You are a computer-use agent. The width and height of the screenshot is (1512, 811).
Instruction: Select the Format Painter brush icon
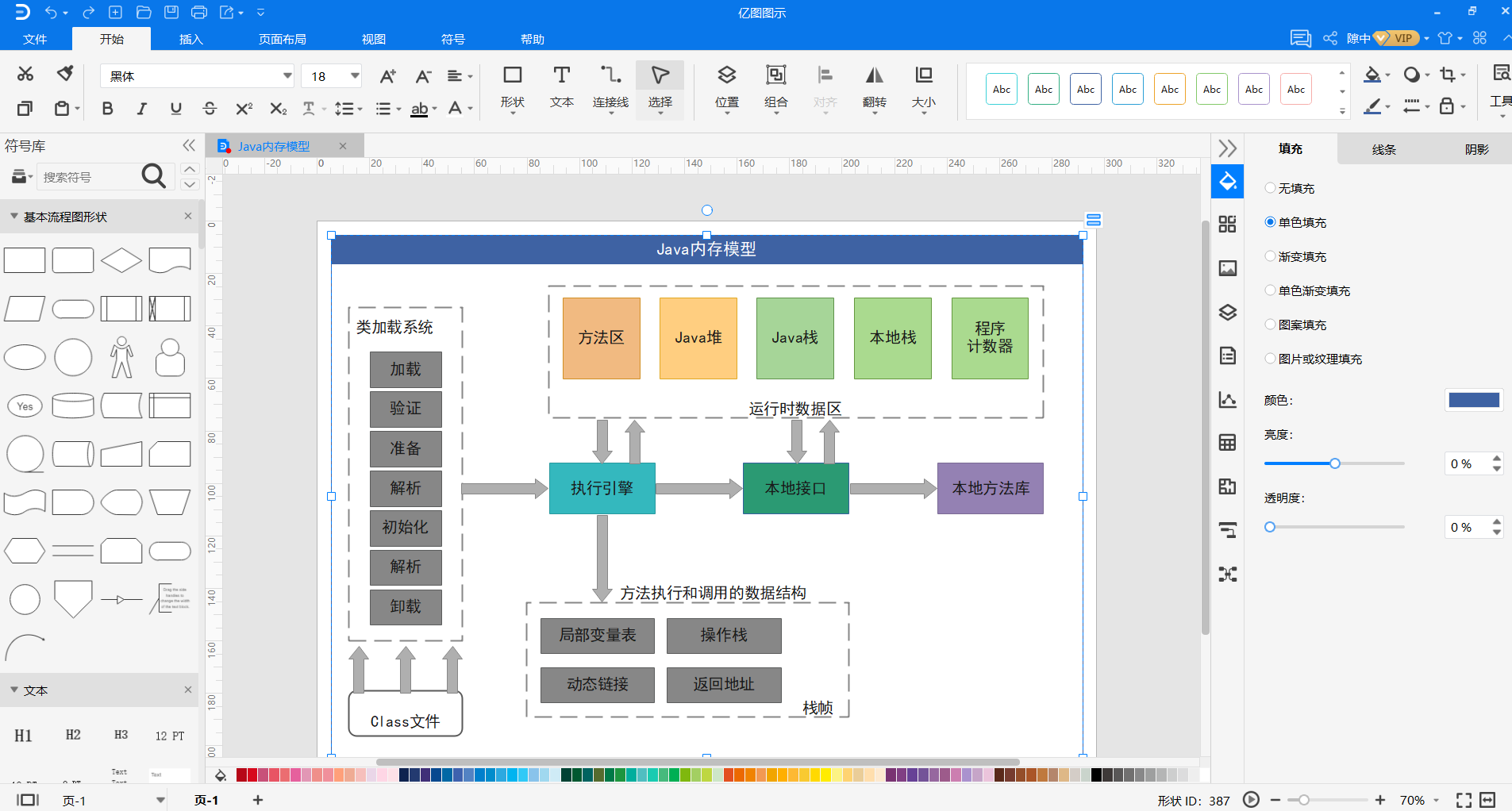tap(65, 74)
